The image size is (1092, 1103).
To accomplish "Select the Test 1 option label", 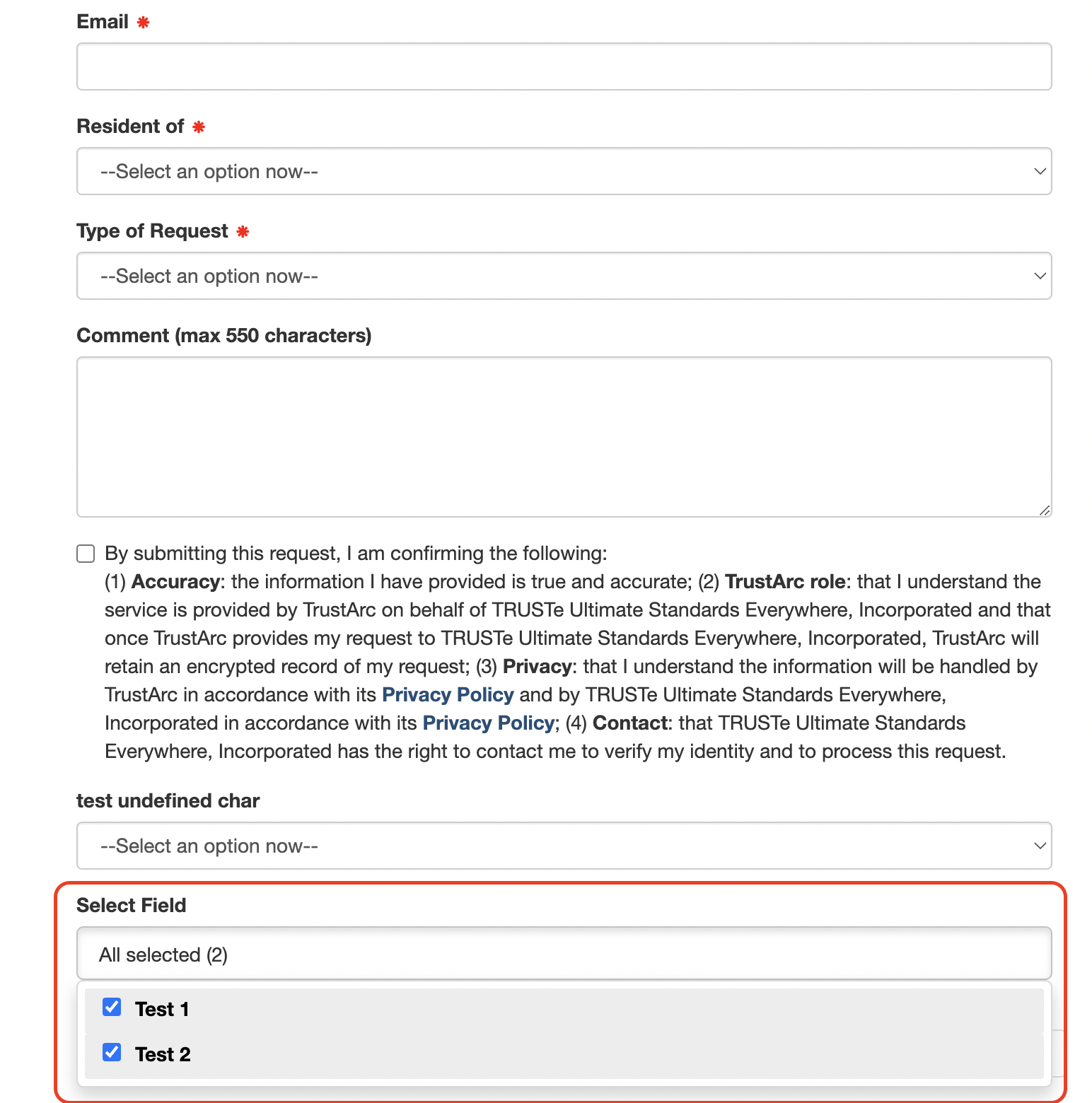I will click(x=162, y=1009).
